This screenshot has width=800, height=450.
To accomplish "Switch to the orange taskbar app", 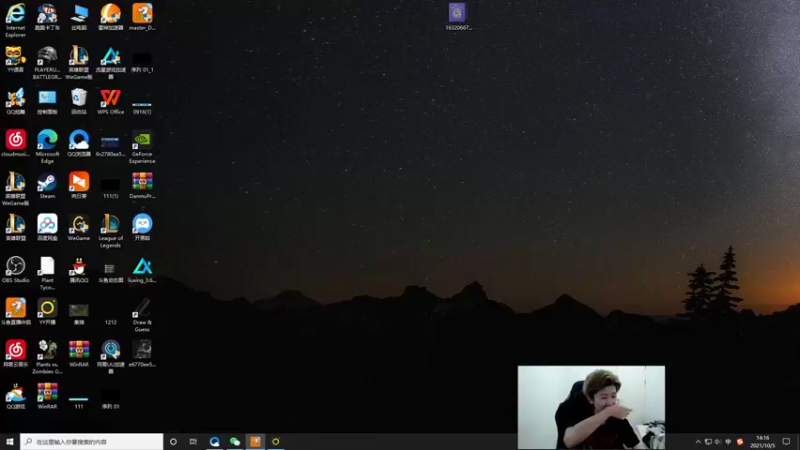I will coord(255,441).
